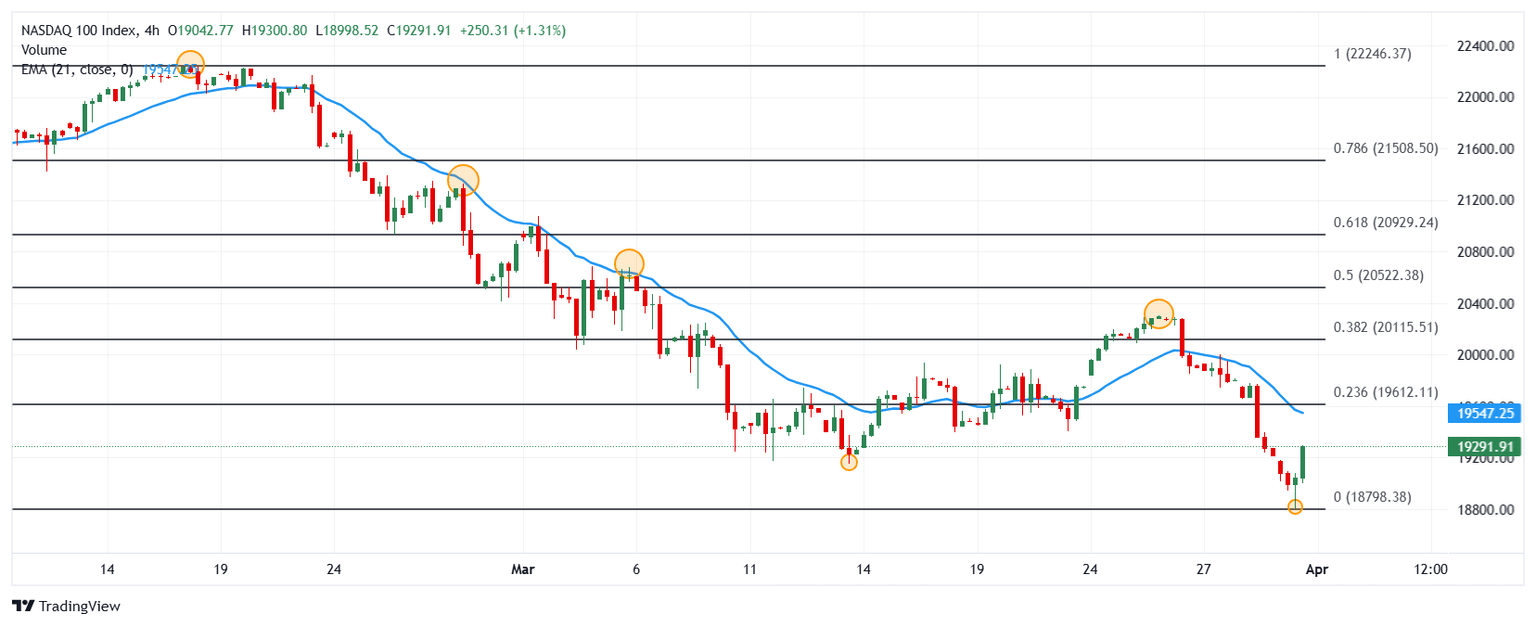Image resolution: width=1536 pixels, height=626 pixels.
Task: Select the Volume indicator label
Action: [x=44, y=50]
